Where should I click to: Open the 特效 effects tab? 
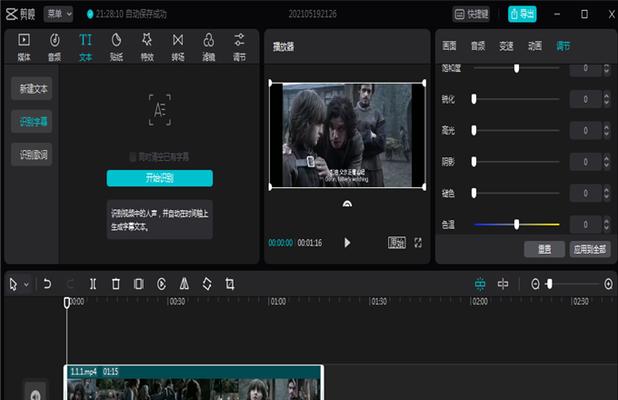tap(147, 47)
